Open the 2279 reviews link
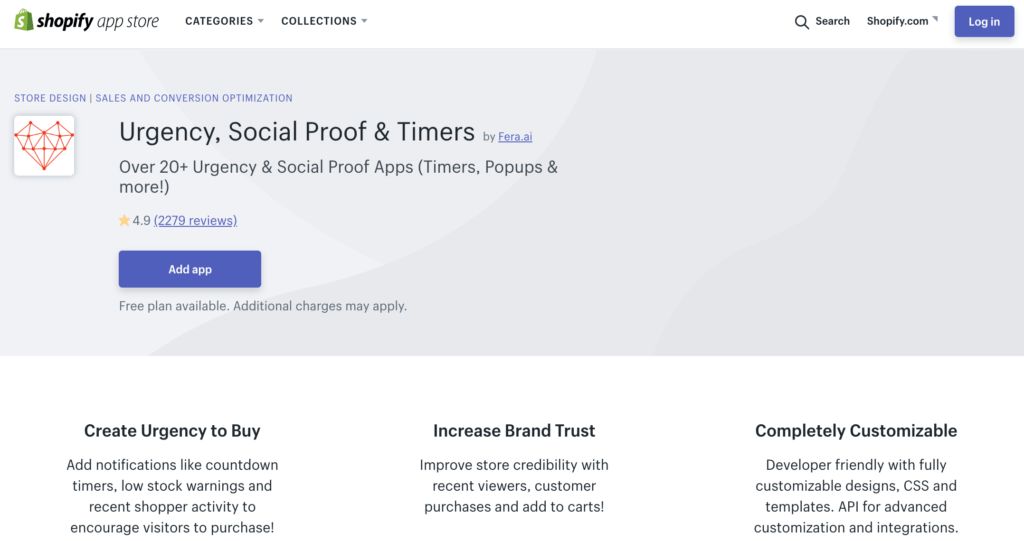The image size is (1024, 541). [195, 220]
